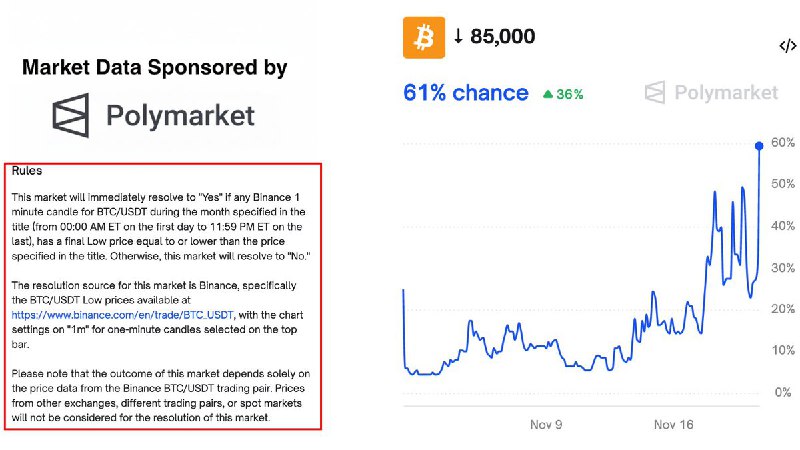Click the orange Bitcoin icon
Image resolution: width=800 pixels, height=450 pixels.
423,37
